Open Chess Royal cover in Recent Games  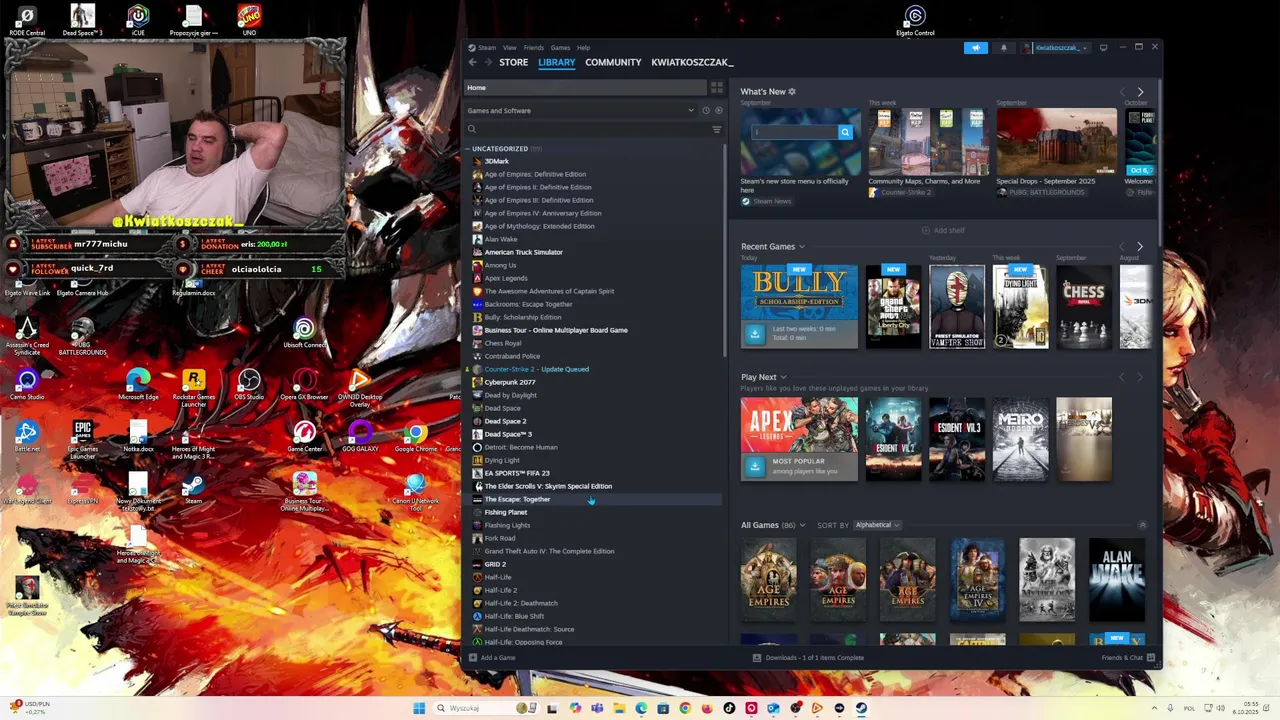click(x=1084, y=307)
